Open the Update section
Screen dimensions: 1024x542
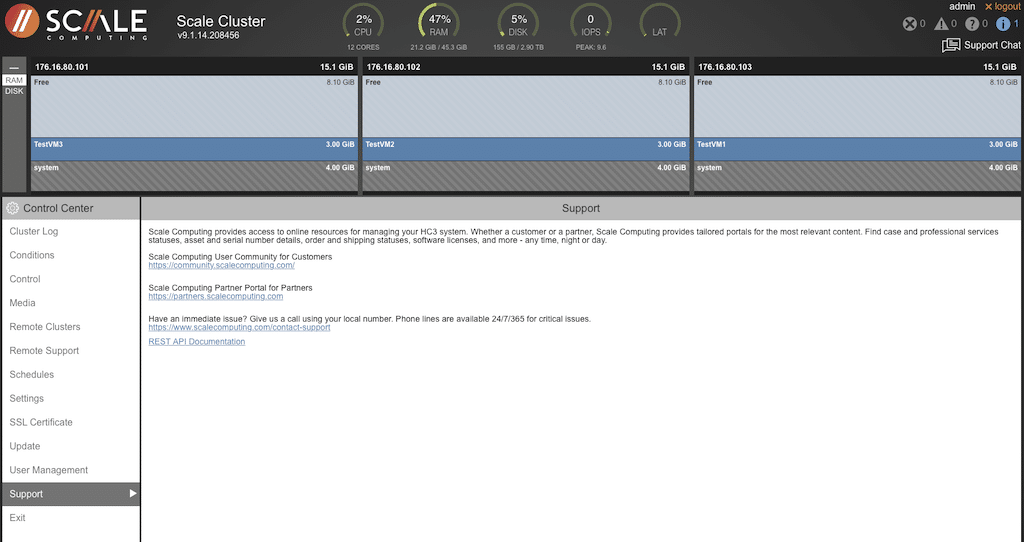pyautogui.click(x=71, y=446)
